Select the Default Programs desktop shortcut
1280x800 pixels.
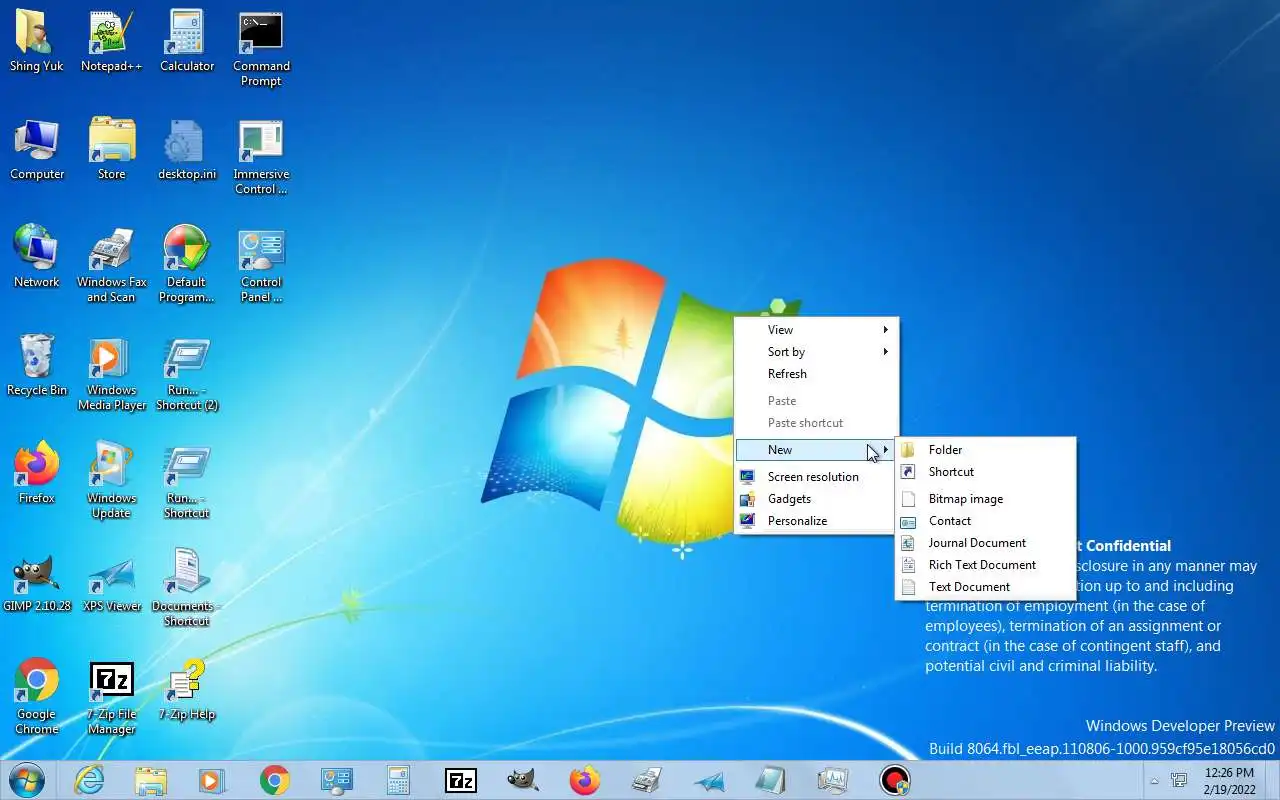[x=187, y=265]
